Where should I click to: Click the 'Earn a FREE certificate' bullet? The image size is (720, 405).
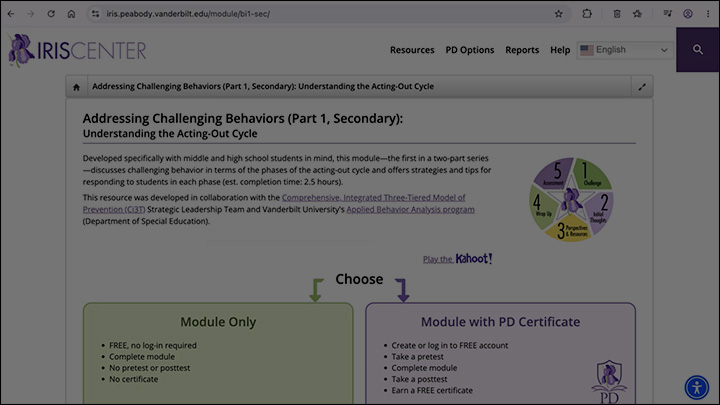tap(432, 390)
